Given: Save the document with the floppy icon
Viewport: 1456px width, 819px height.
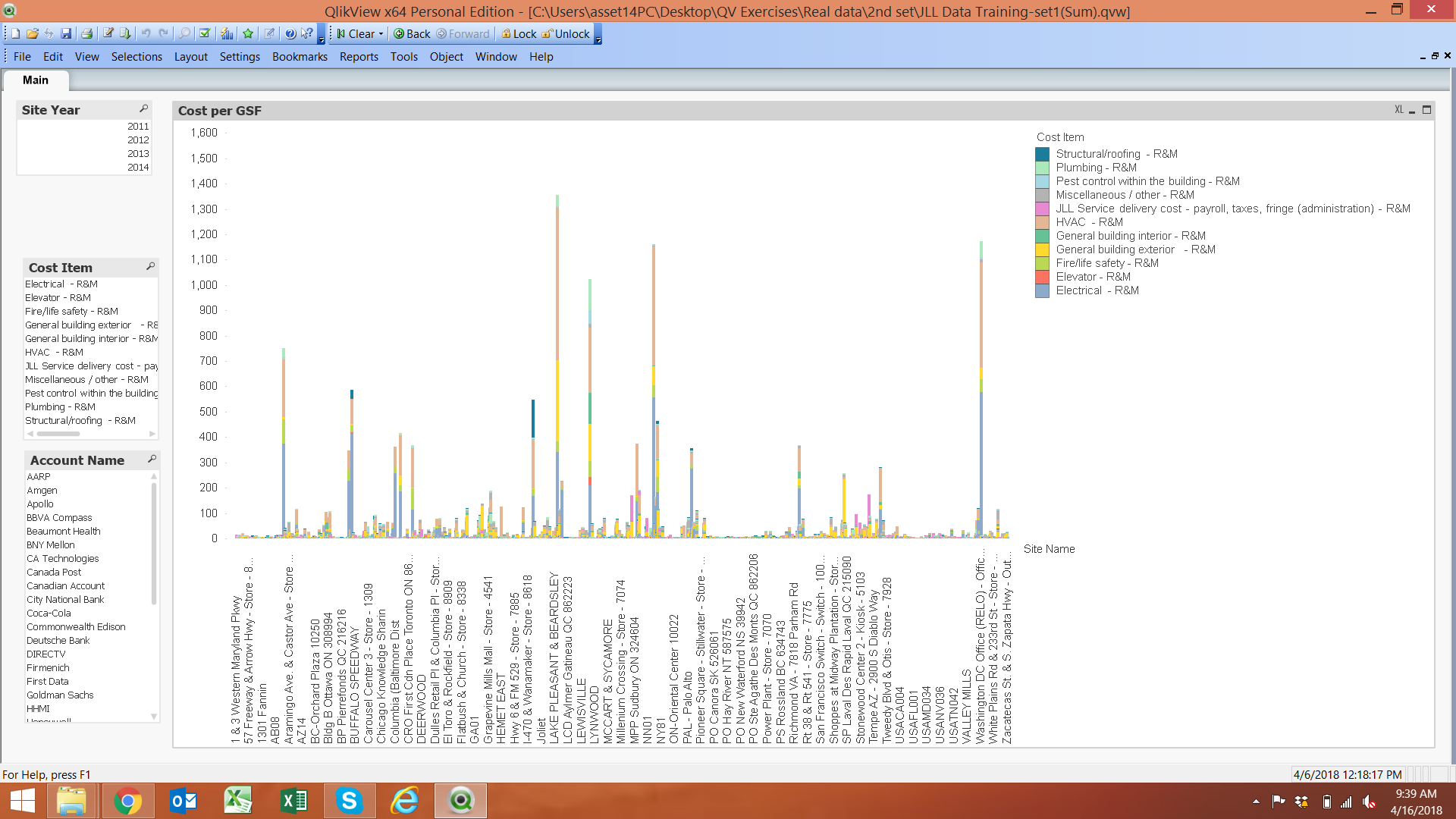Looking at the screenshot, I should pyautogui.click(x=66, y=34).
